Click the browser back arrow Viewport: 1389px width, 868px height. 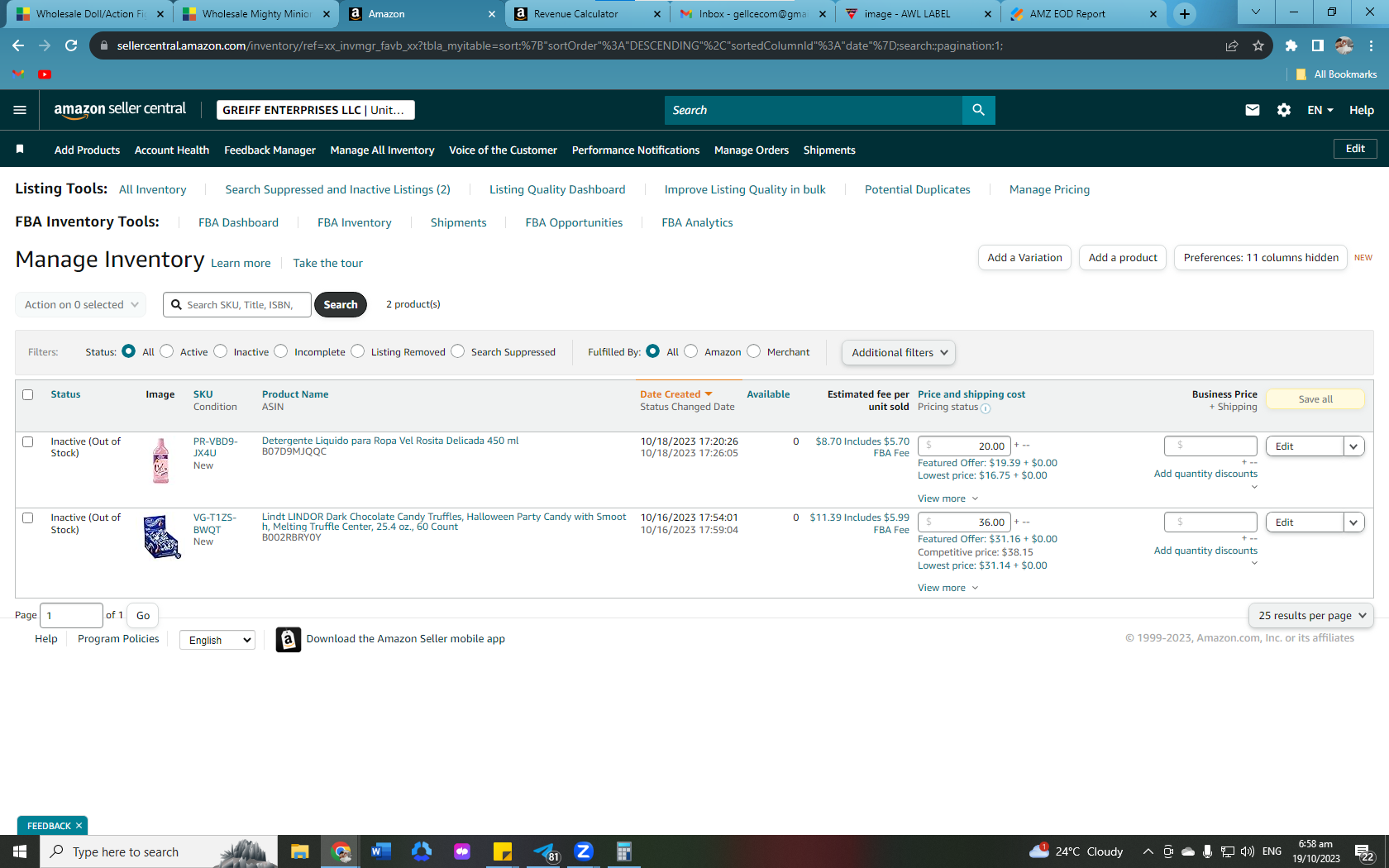click(18, 45)
